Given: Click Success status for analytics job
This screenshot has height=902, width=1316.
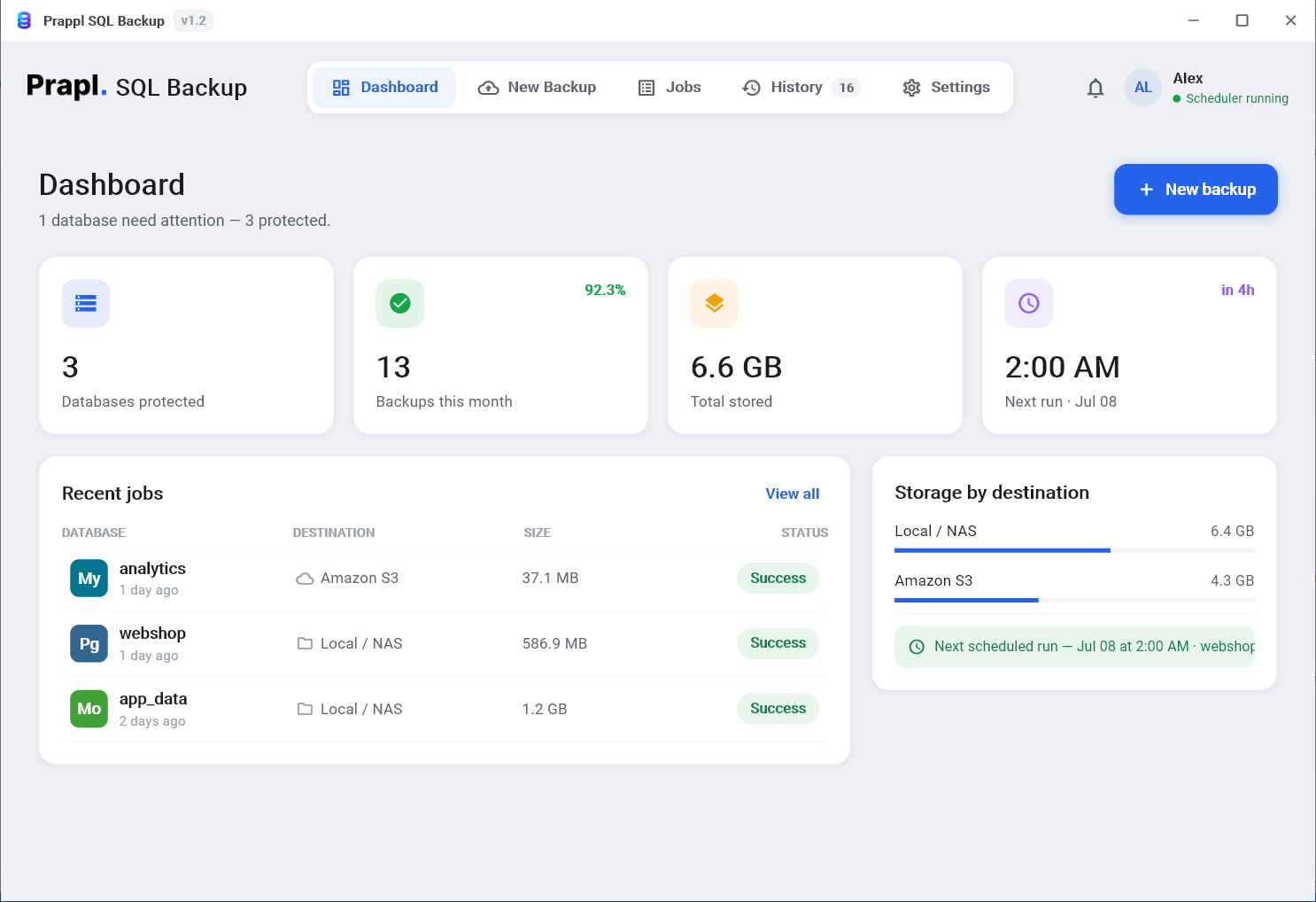Looking at the screenshot, I should [778, 579].
